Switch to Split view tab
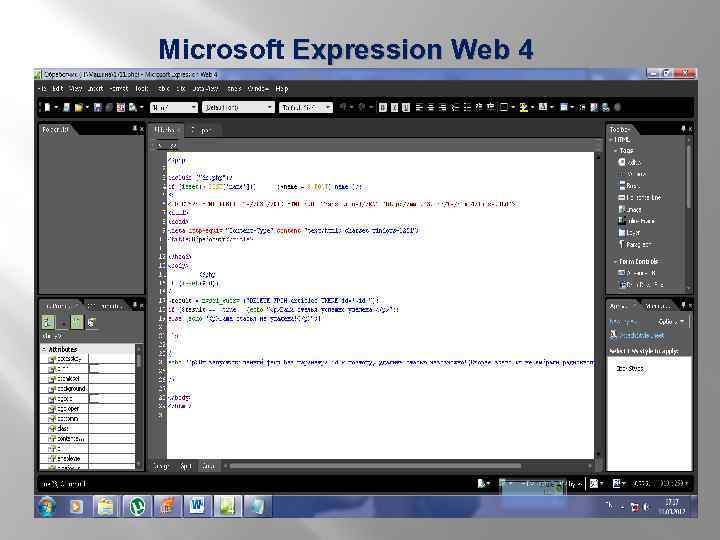720x540 pixels. 186,466
